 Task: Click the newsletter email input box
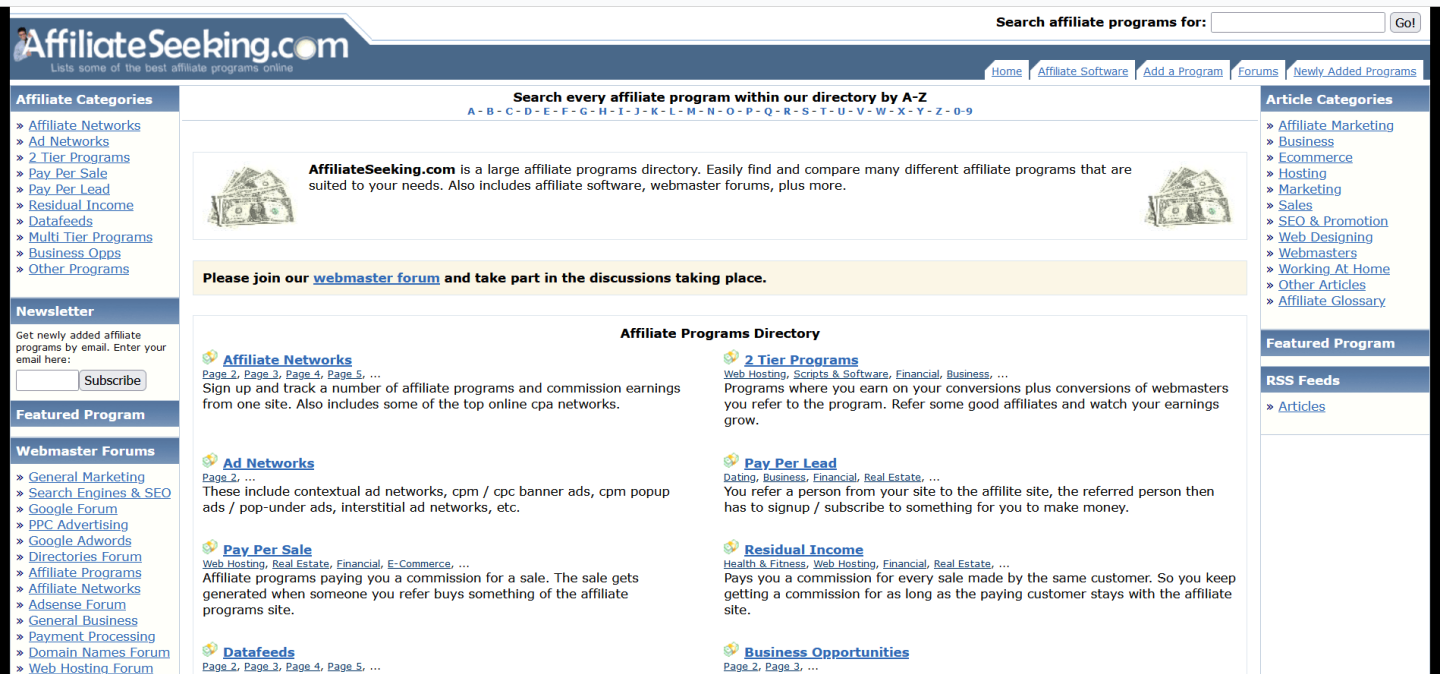47,380
